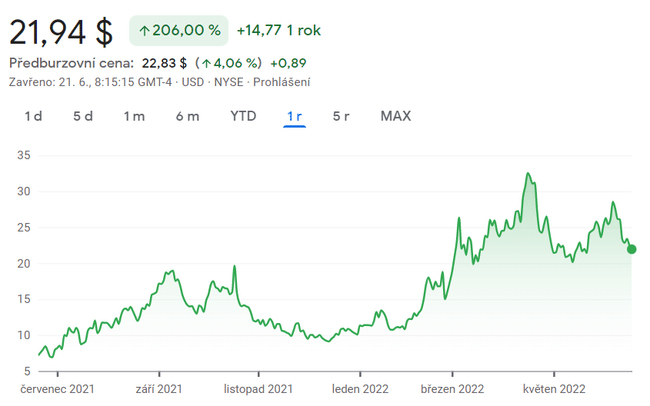Image resolution: width=650 pixels, height=406 pixels.
Task: Open the YTD chart view
Action: pos(243,116)
